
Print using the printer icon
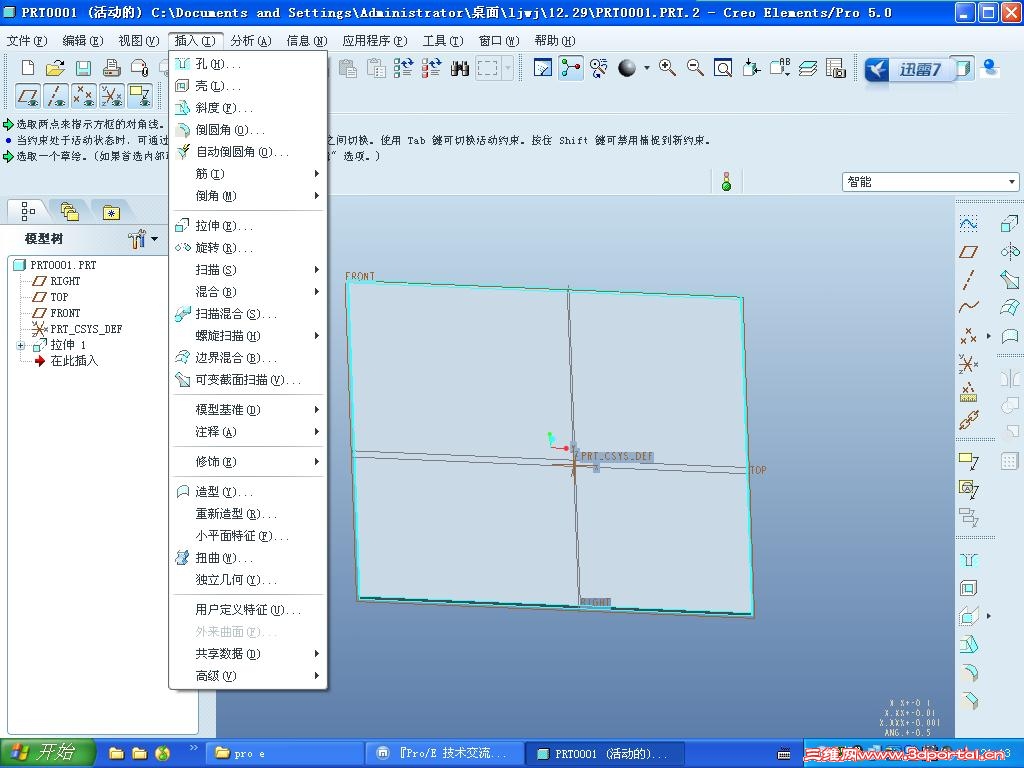click(111, 68)
